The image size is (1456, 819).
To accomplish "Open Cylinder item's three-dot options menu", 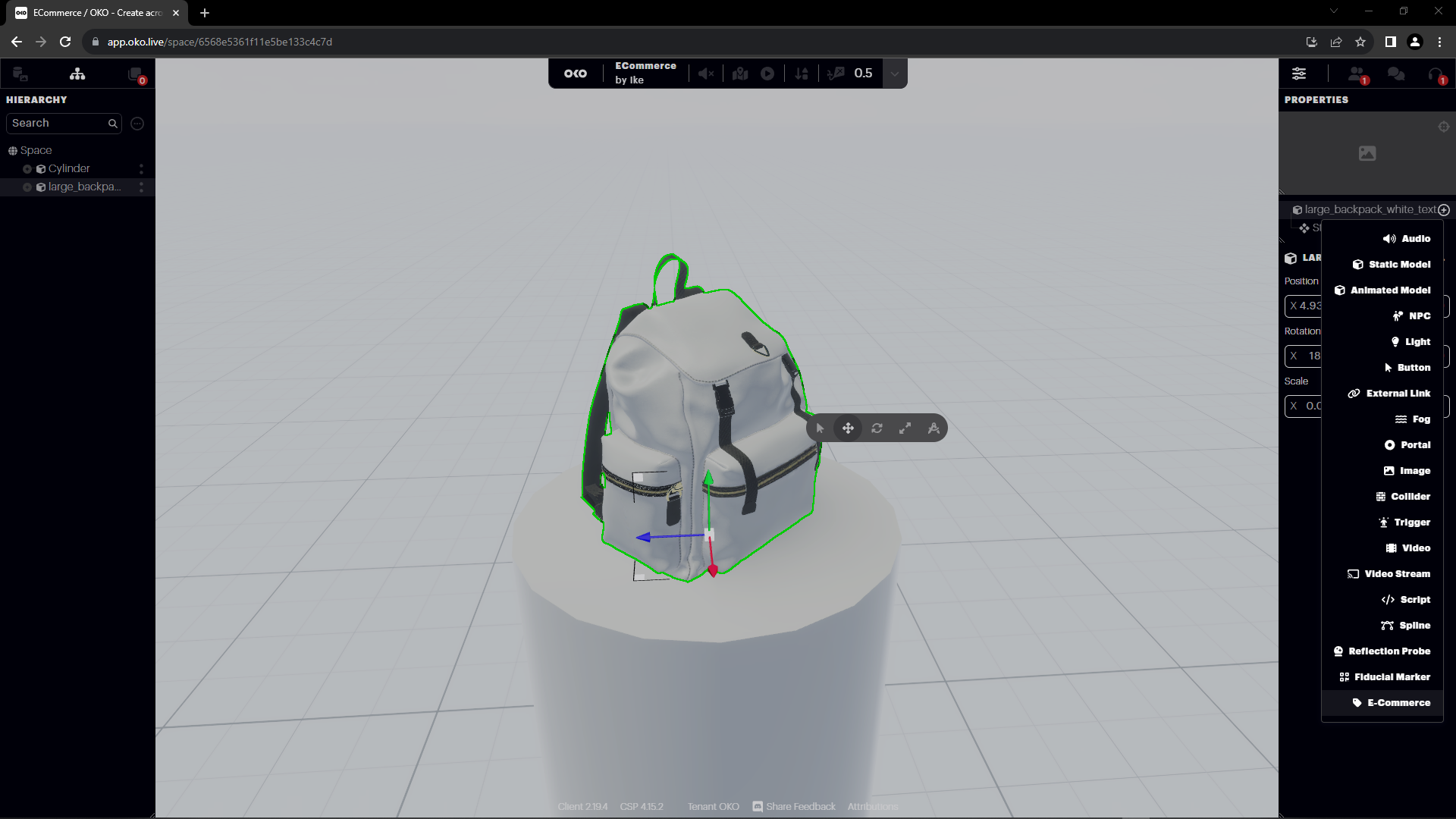I will click(x=141, y=169).
